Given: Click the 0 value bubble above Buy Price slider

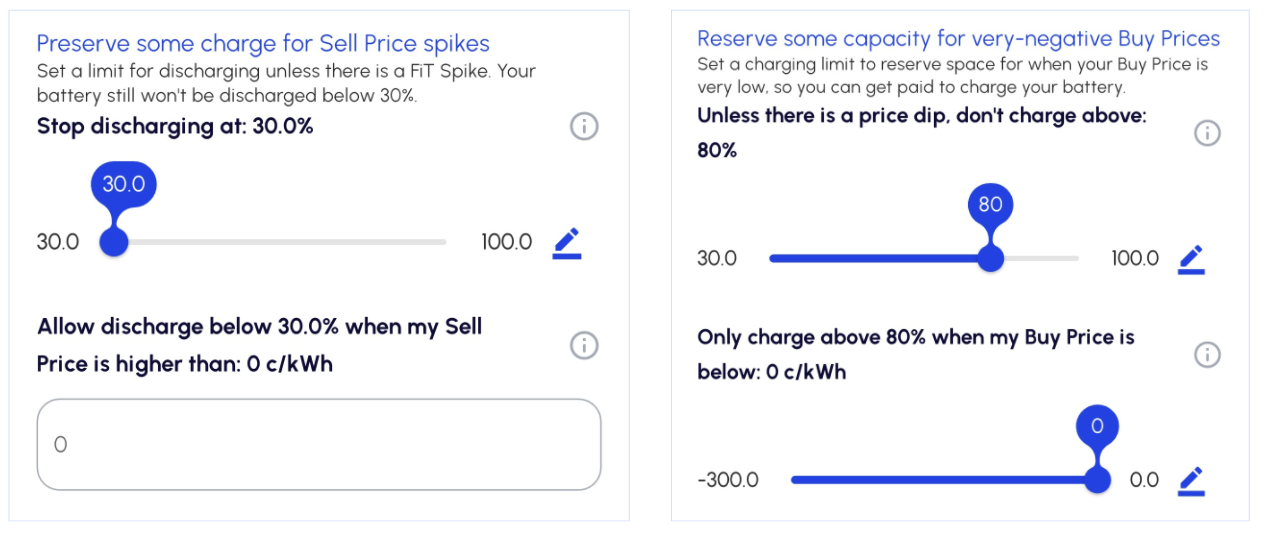Looking at the screenshot, I should (x=1097, y=427).
